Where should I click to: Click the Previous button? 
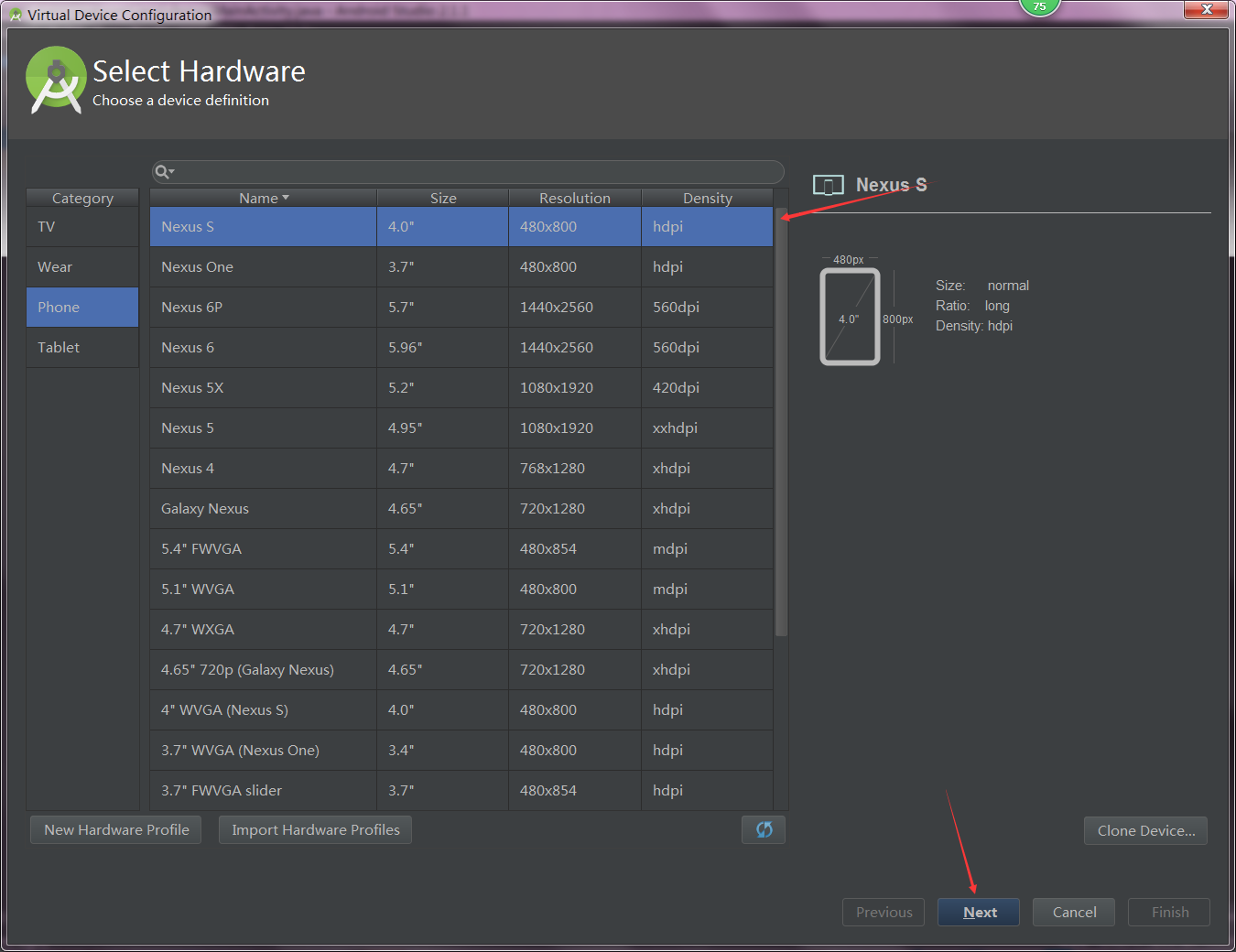(x=884, y=912)
